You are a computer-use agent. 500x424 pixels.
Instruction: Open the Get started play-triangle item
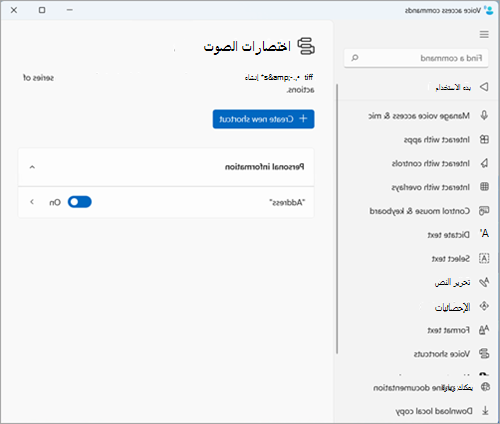484,87
